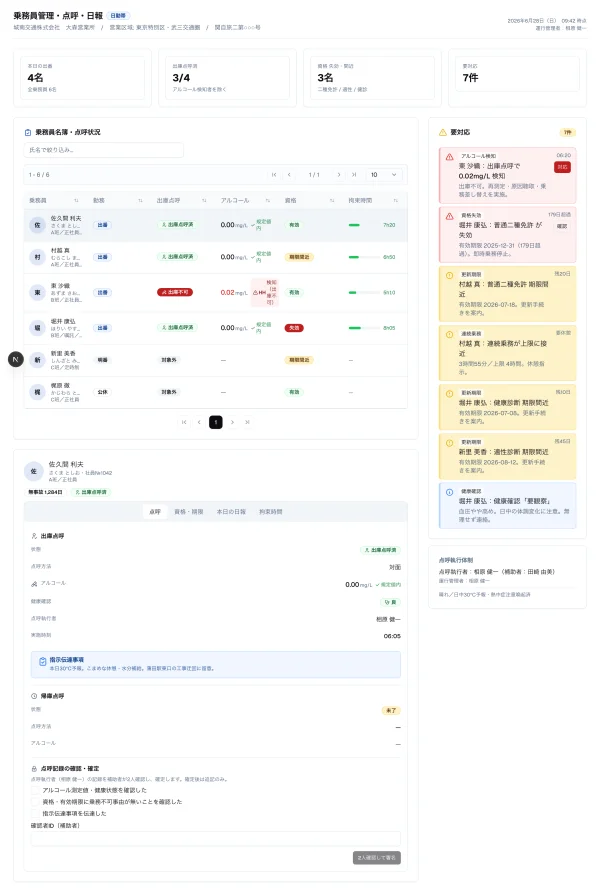Click the 出庫不可 badge in 東 沙織 row

[175, 292]
